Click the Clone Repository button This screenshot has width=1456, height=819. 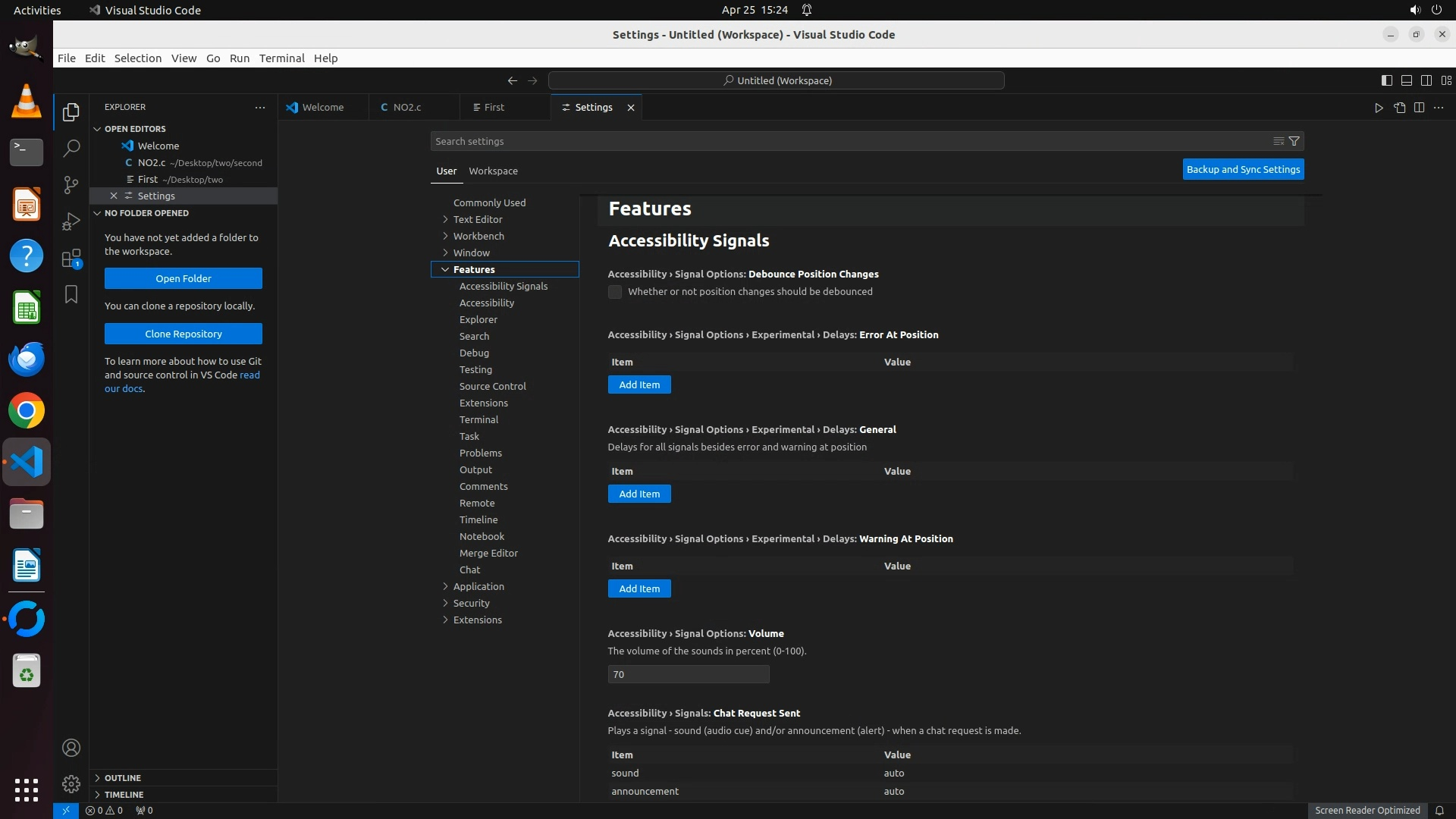click(184, 334)
